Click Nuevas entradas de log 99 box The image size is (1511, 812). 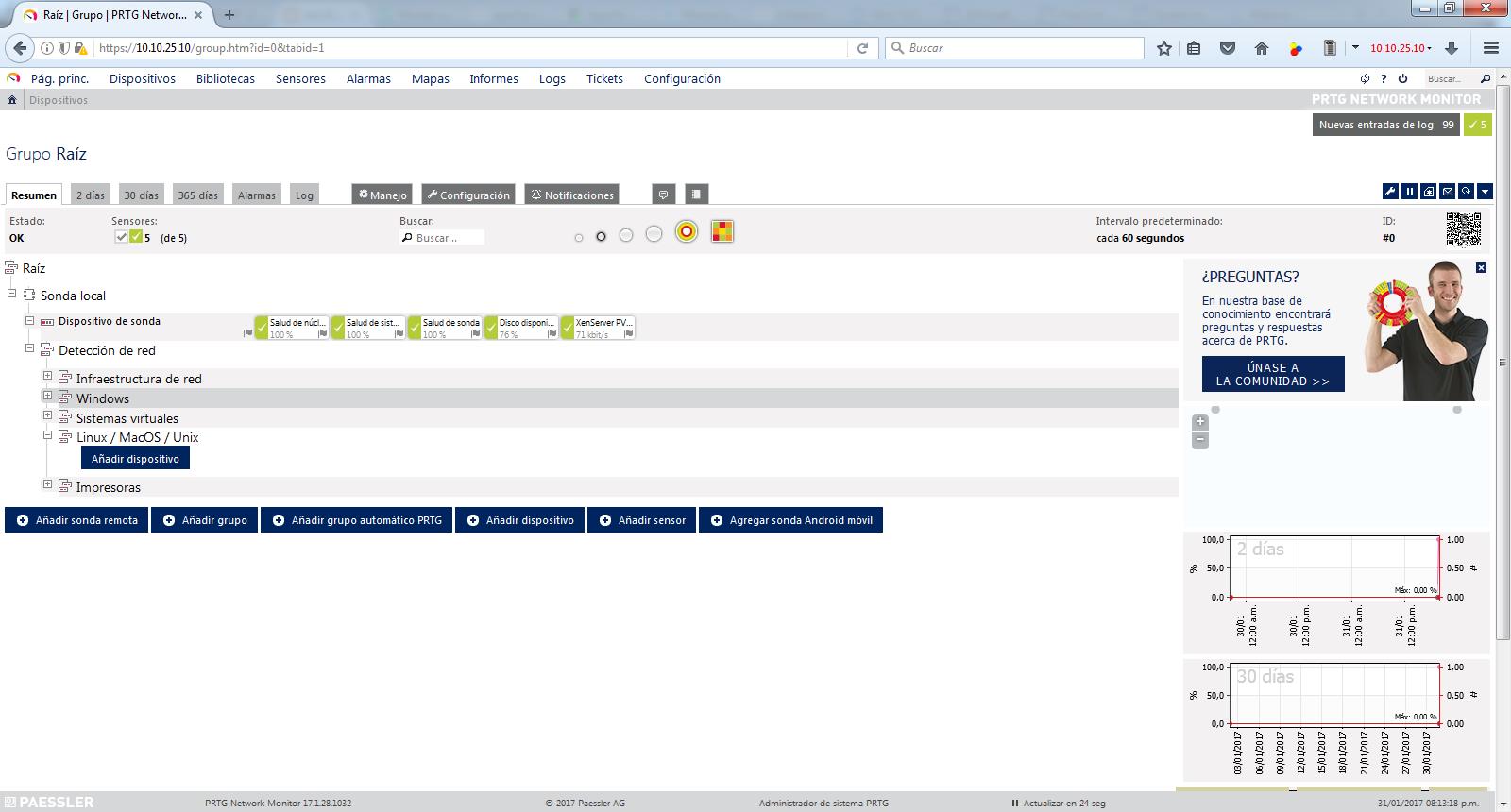(1386, 125)
